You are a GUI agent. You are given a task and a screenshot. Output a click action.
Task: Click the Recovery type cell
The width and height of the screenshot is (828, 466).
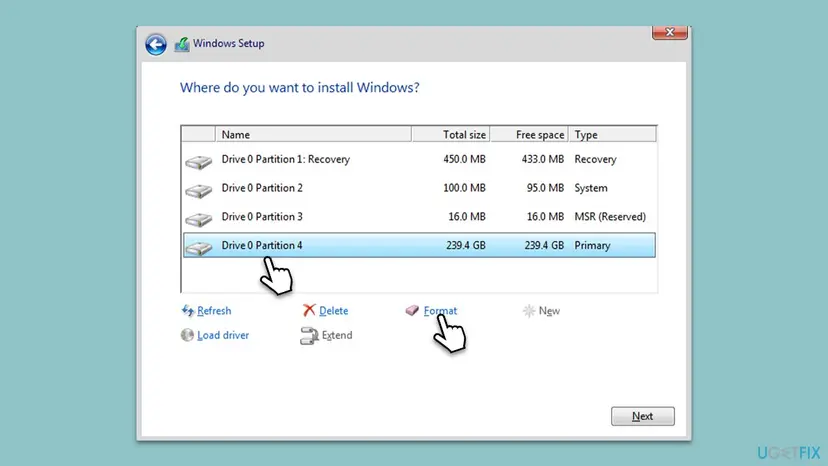pos(596,160)
